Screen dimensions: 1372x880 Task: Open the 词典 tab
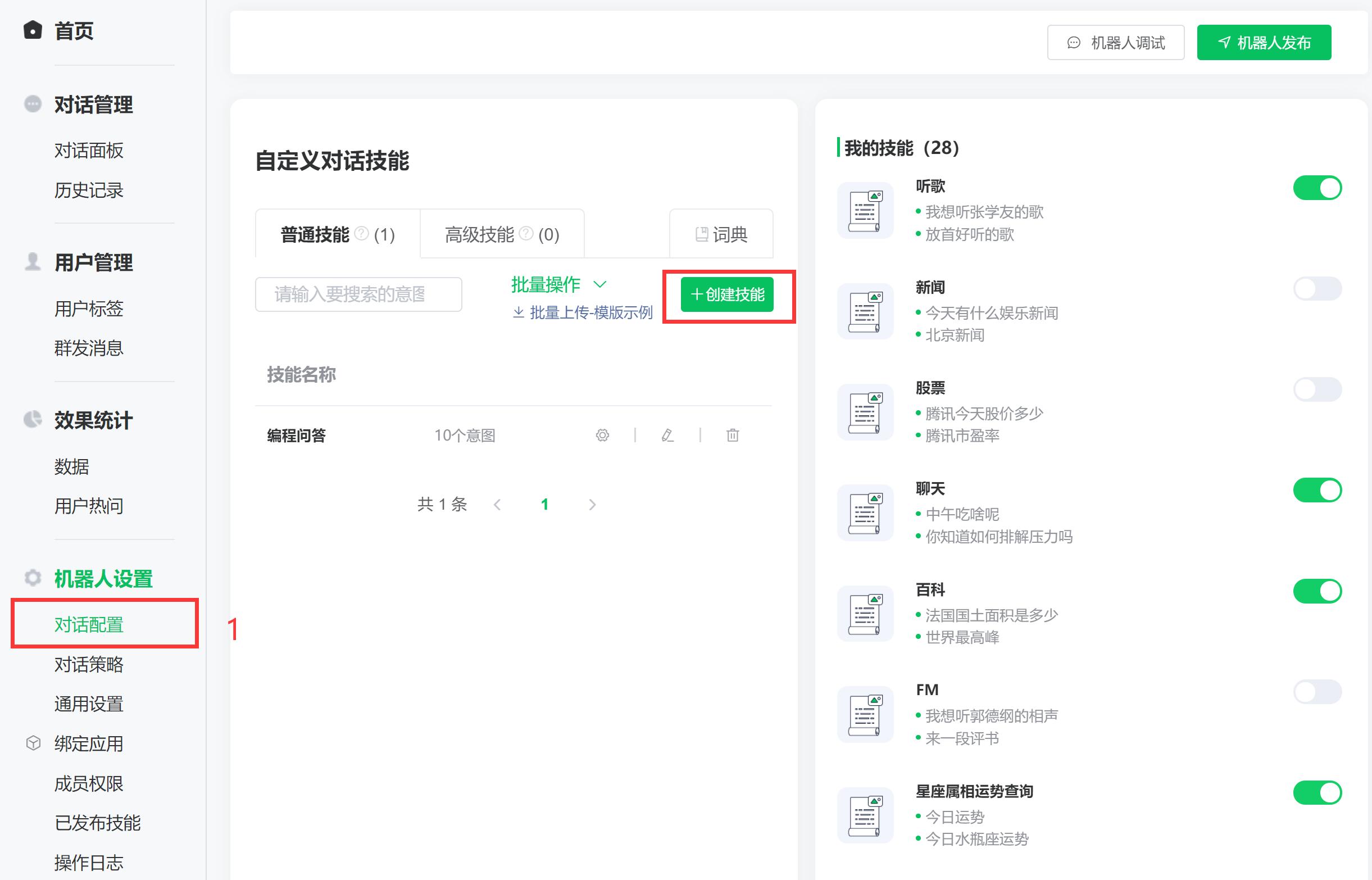tap(721, 234)
